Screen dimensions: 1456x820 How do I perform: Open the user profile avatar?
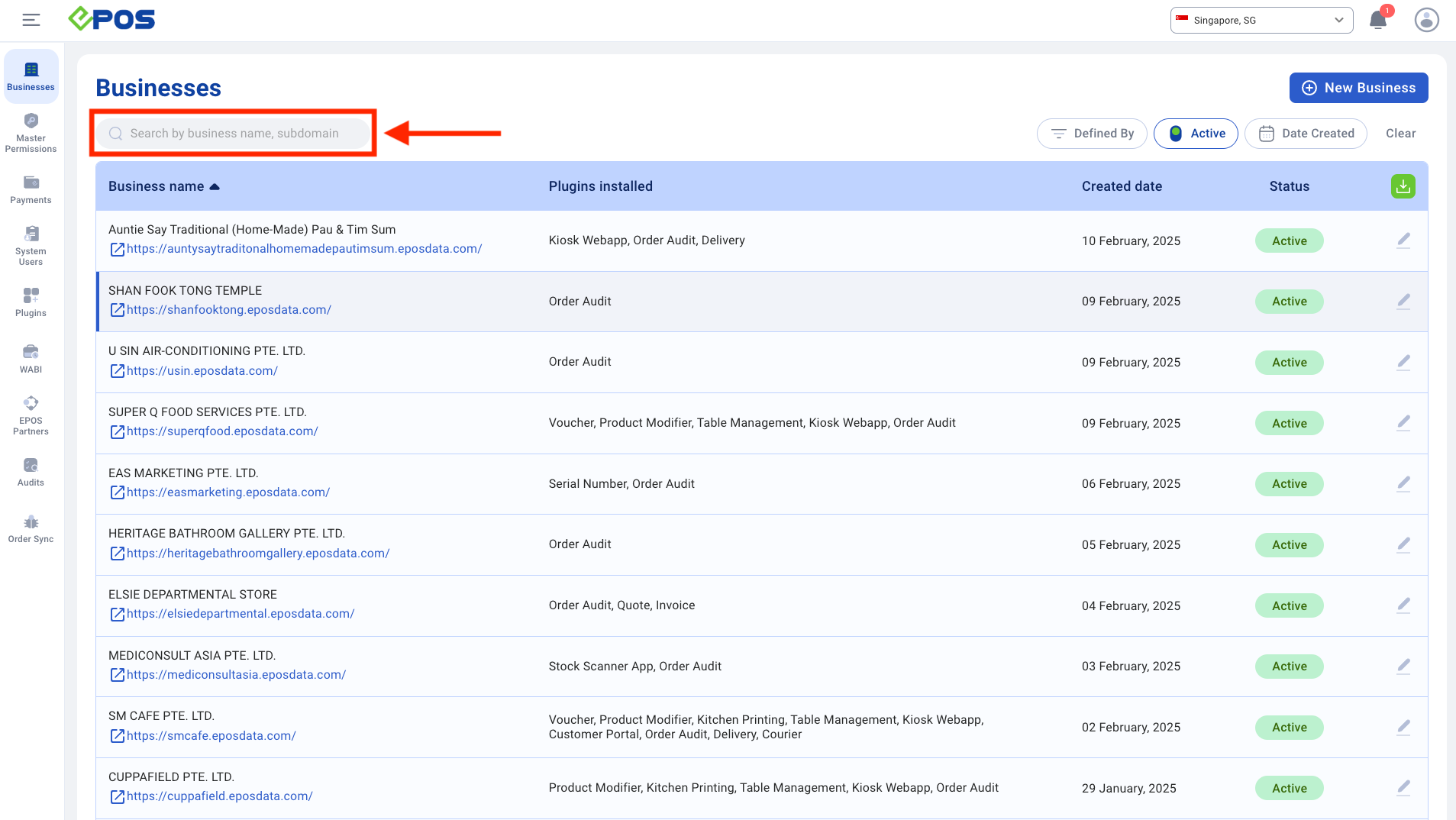[x=1426, y=20]
